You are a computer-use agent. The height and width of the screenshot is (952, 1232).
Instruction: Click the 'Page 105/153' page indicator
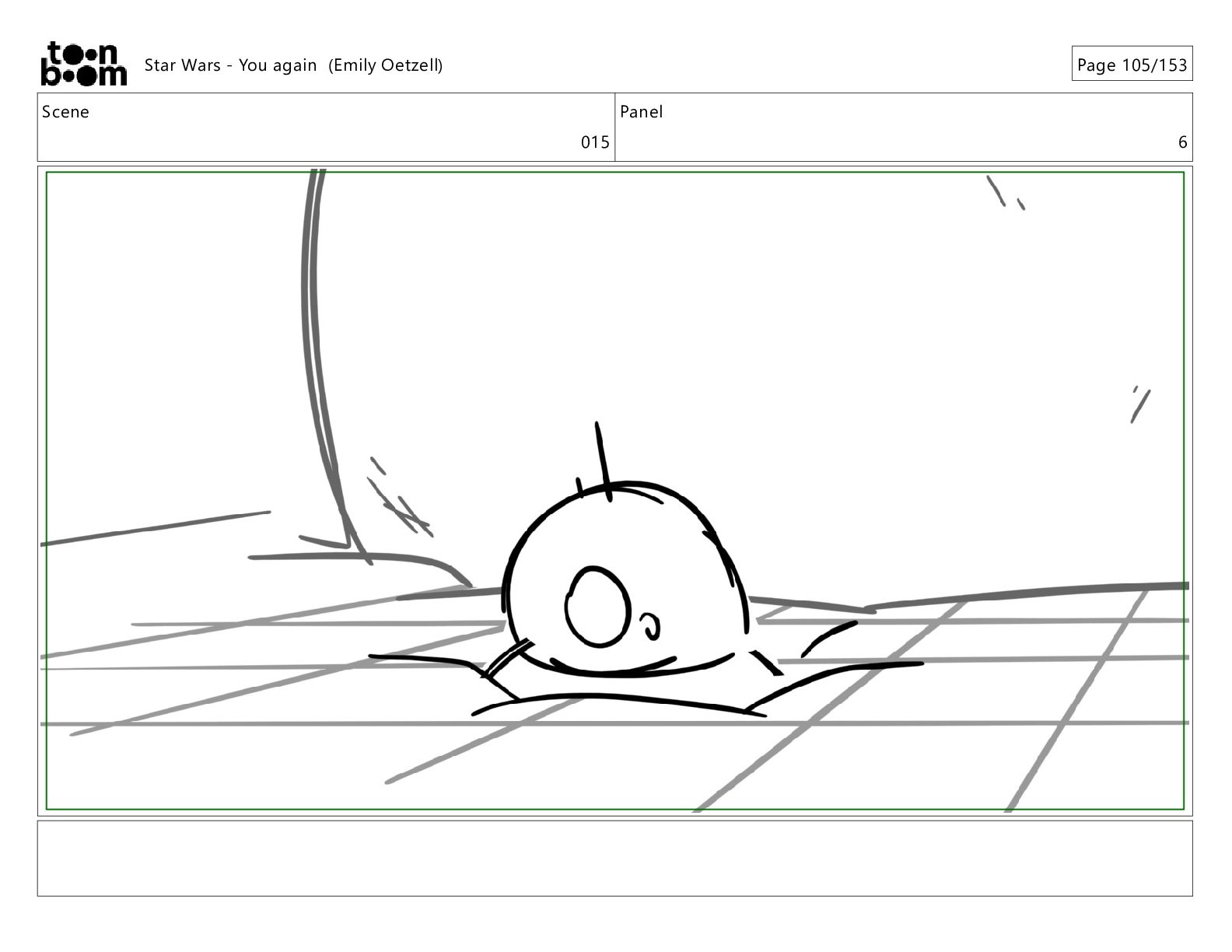click(1132, 65)
